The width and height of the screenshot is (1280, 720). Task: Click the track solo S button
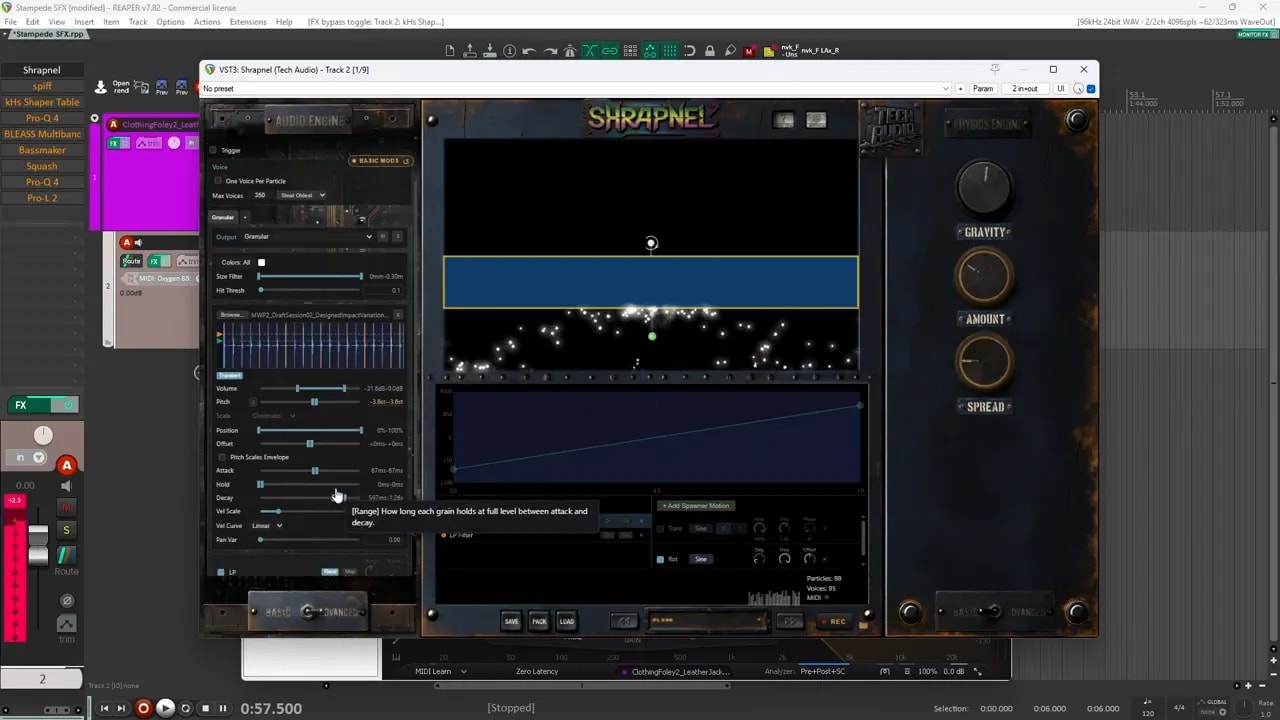point(66,530)
